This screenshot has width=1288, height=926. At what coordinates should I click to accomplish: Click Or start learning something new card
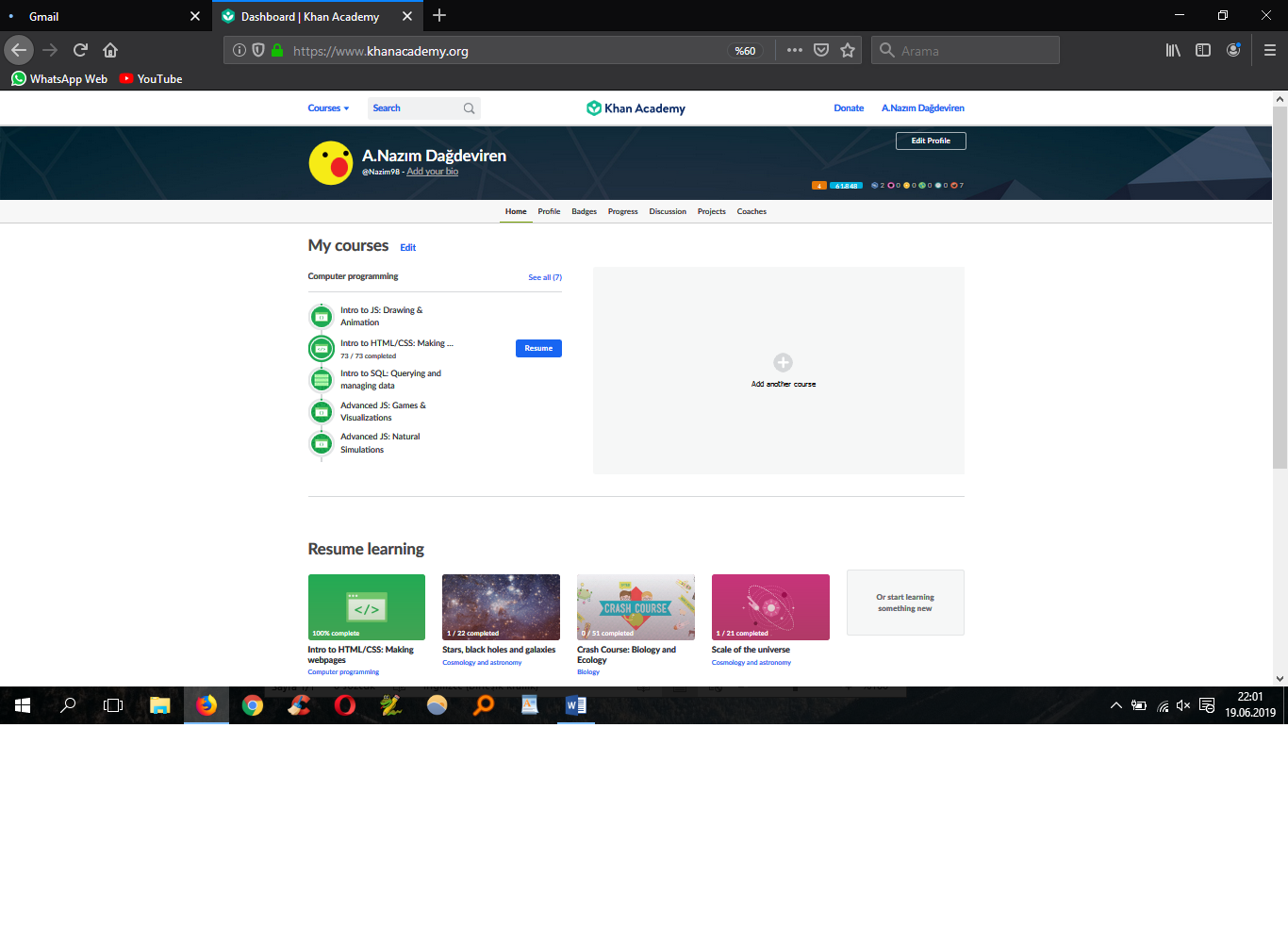[x=905, y=603]
